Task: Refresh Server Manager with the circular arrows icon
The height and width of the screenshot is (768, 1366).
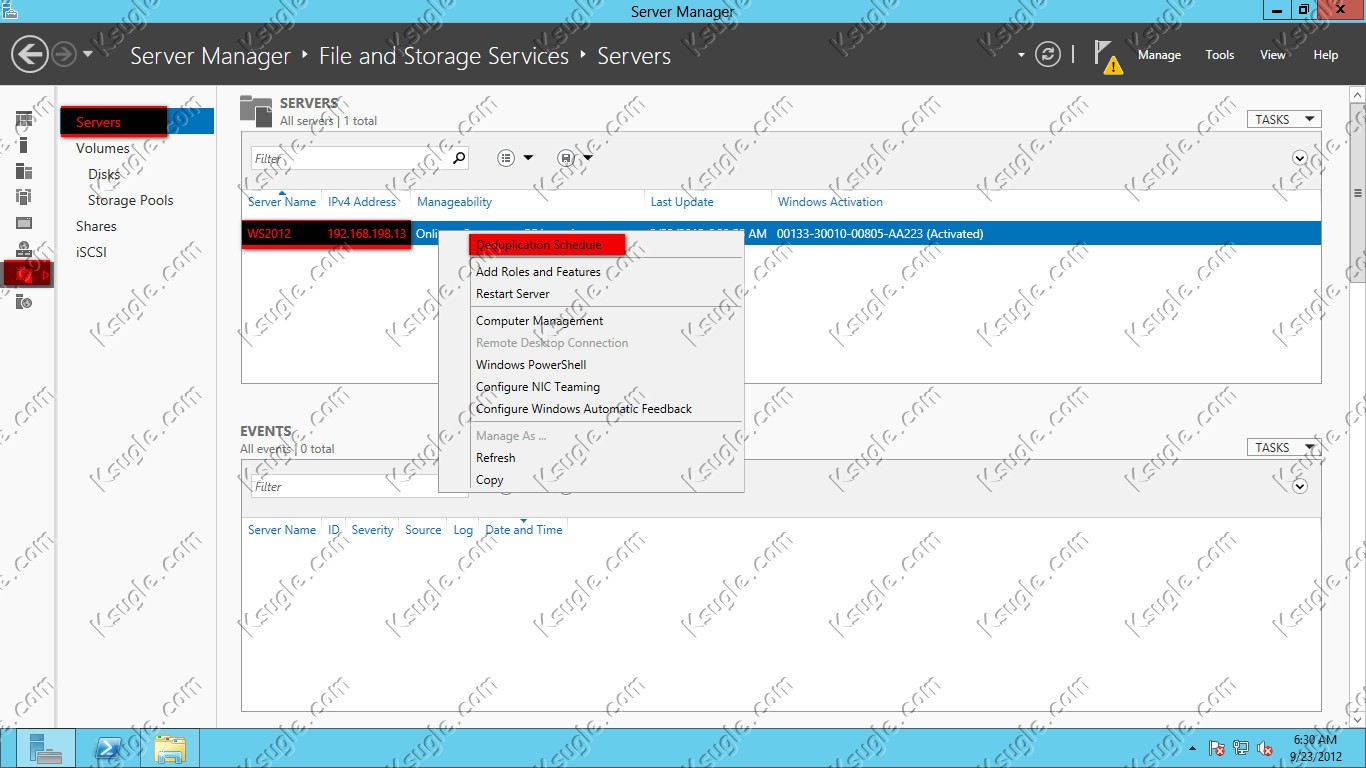Action: pyautogui.click(x=1048, y=54)
